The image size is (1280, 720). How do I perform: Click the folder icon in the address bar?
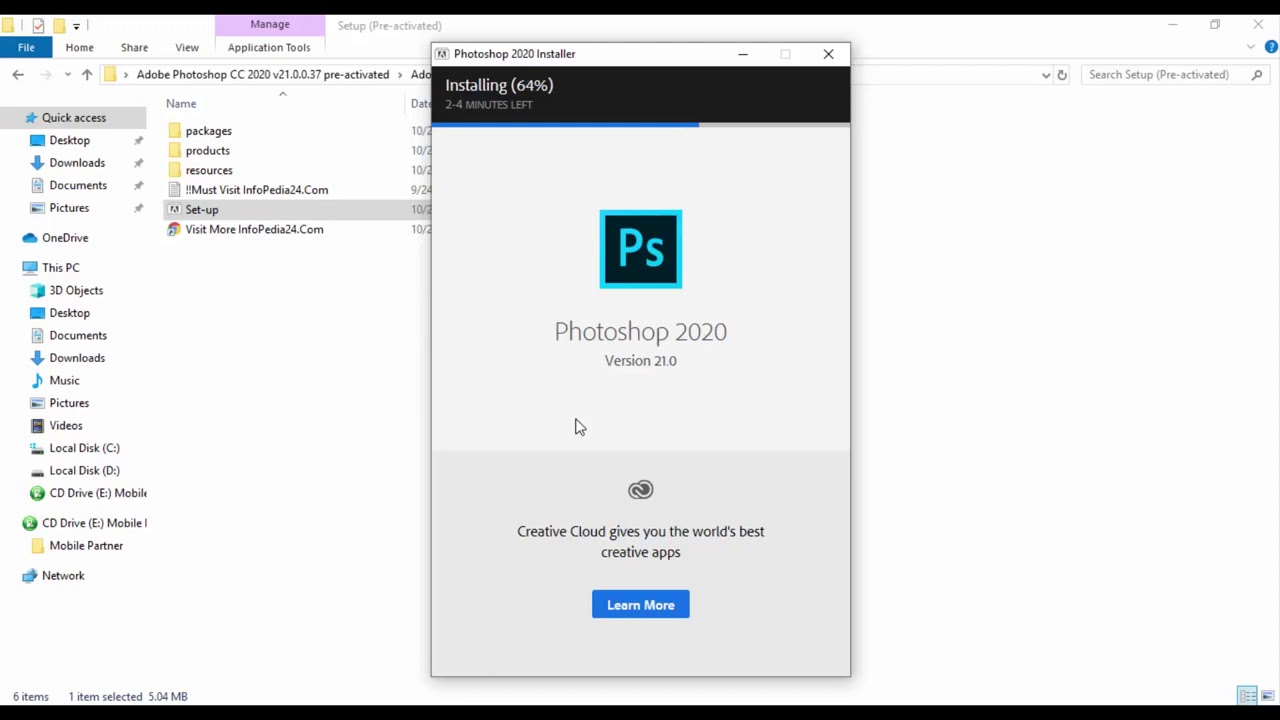pos(110,75)
